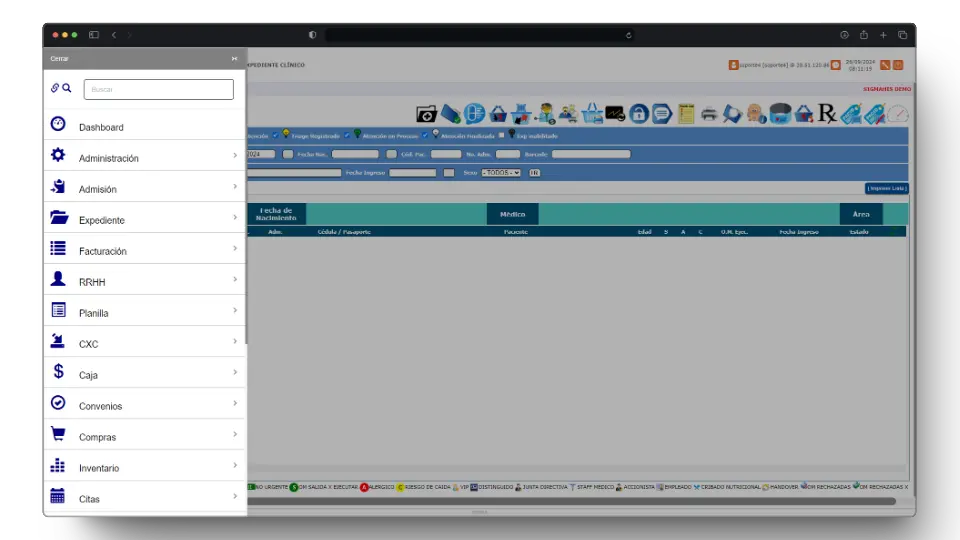Expand the Inventario submenu chevron
This screenshot has width=960, height=540.
point(235,466)
